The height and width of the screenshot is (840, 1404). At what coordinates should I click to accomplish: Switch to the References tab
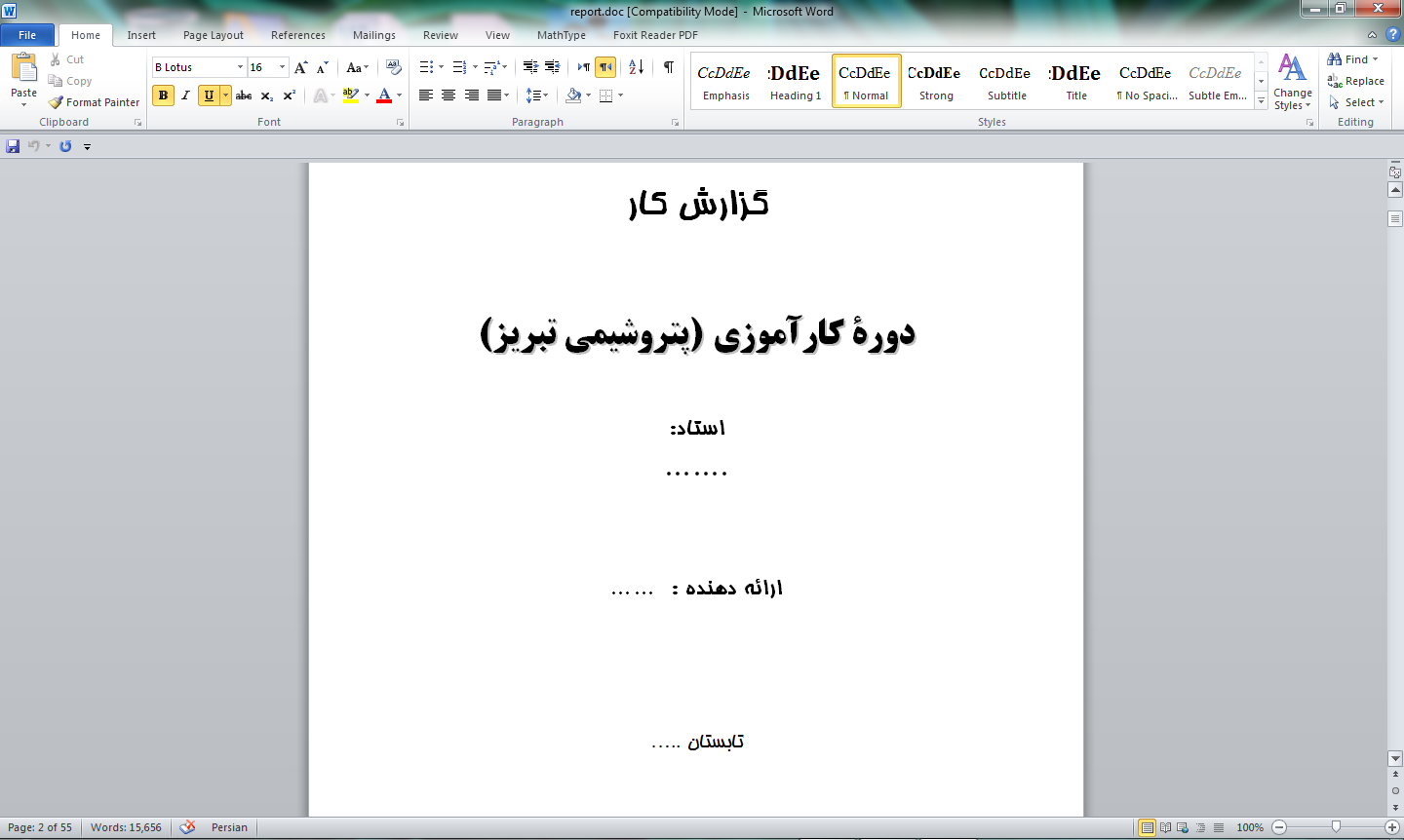pos(298,35)
